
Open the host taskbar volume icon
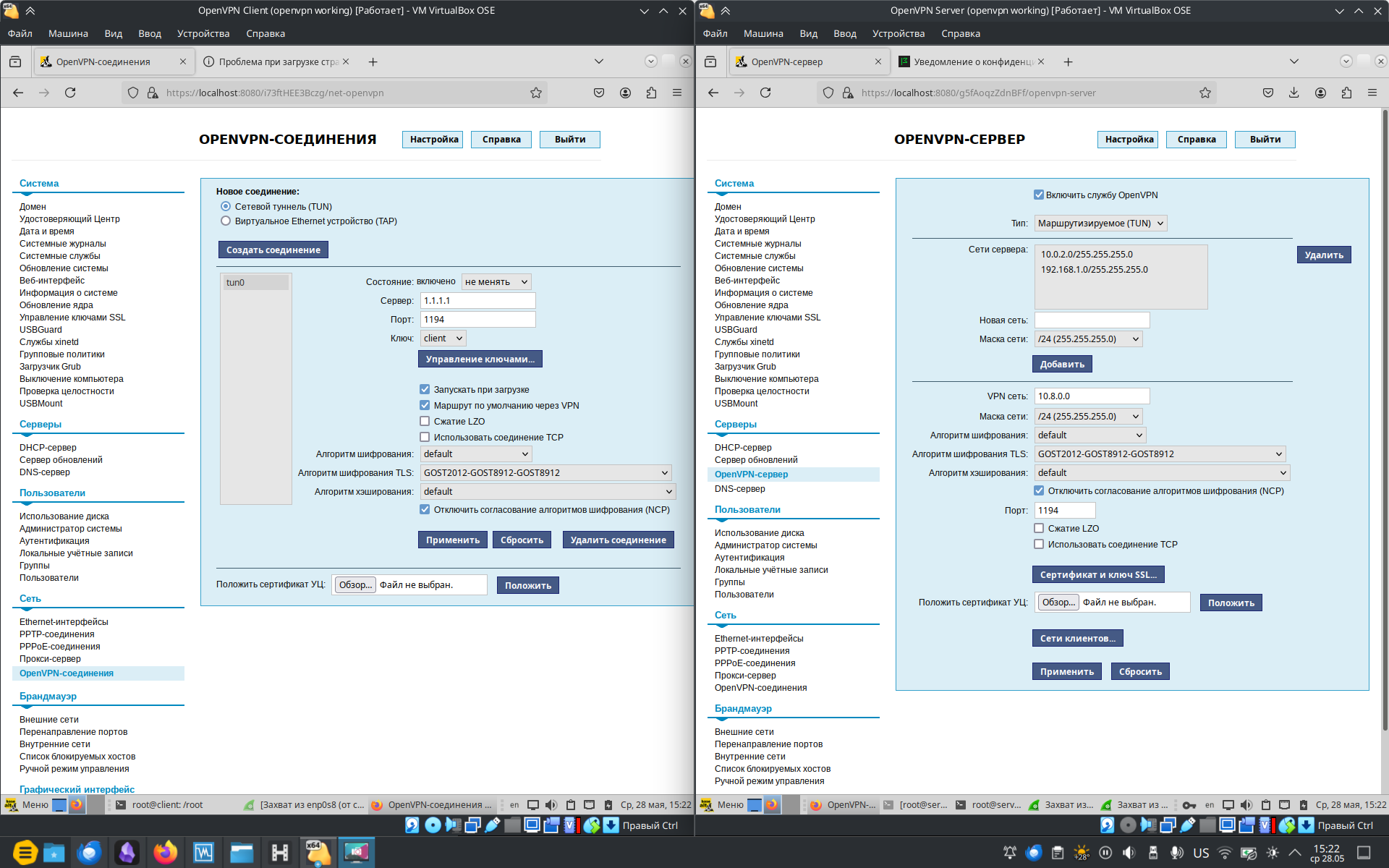(1129, 853)
